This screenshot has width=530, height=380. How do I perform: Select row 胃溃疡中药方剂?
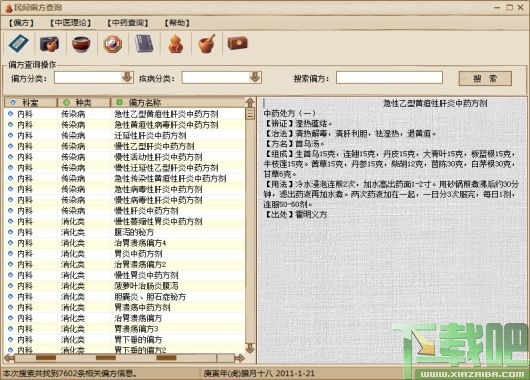[124, 308]
